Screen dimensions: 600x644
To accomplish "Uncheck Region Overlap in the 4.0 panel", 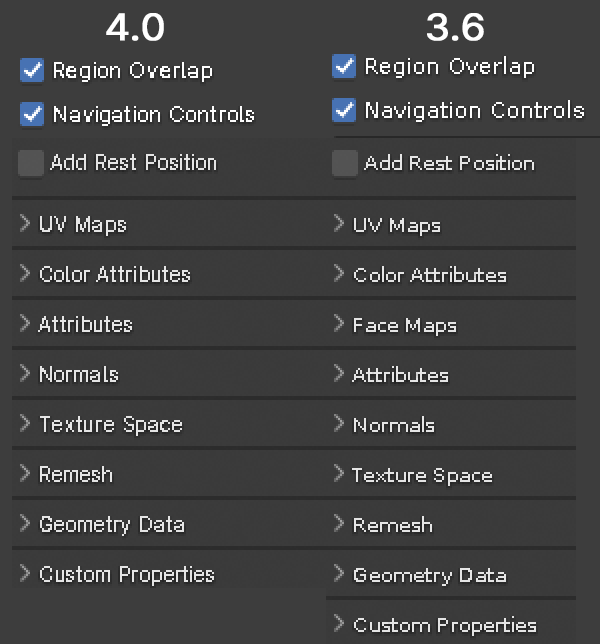I will pos(32,70).
